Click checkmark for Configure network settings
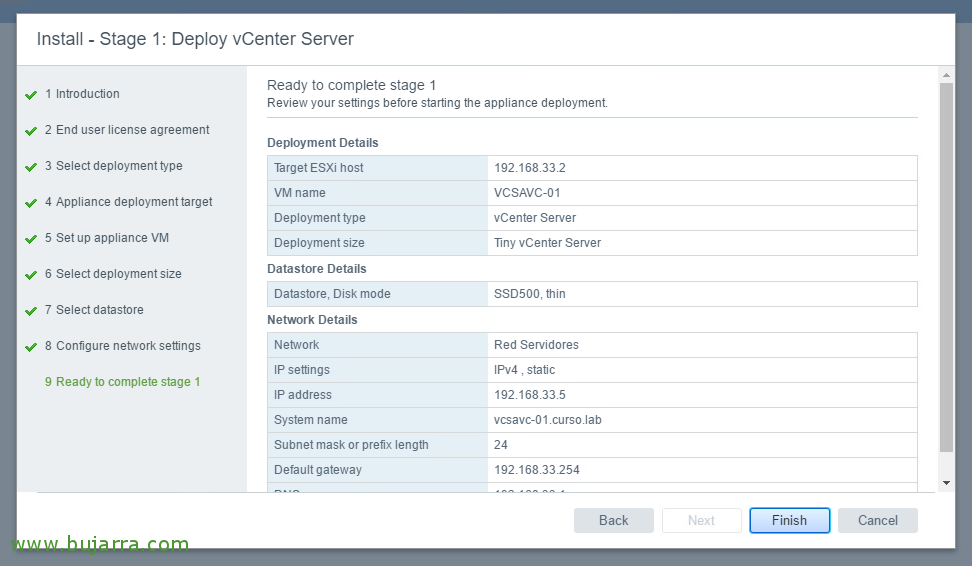This screenshot has width=972, height=566. pyautogui.click(x=31, y=347)
